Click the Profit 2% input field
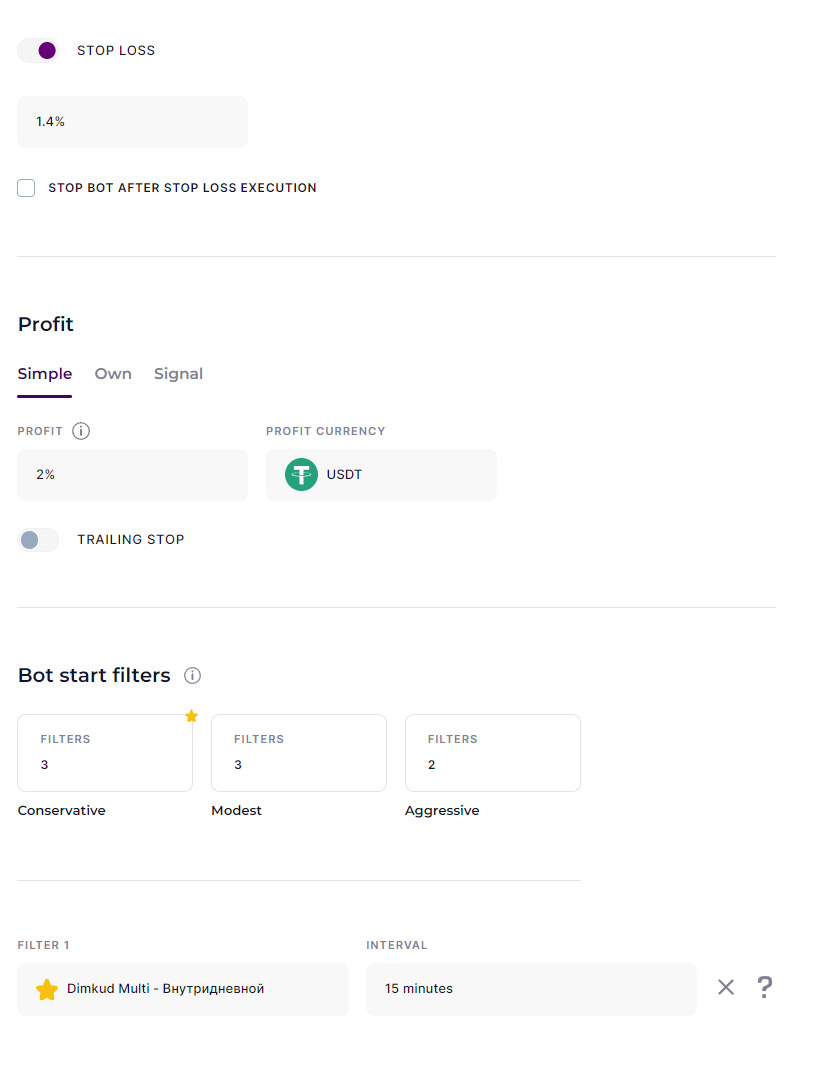Image resolution: width=816 pixels, height=1074 pixels. [132, 475]
